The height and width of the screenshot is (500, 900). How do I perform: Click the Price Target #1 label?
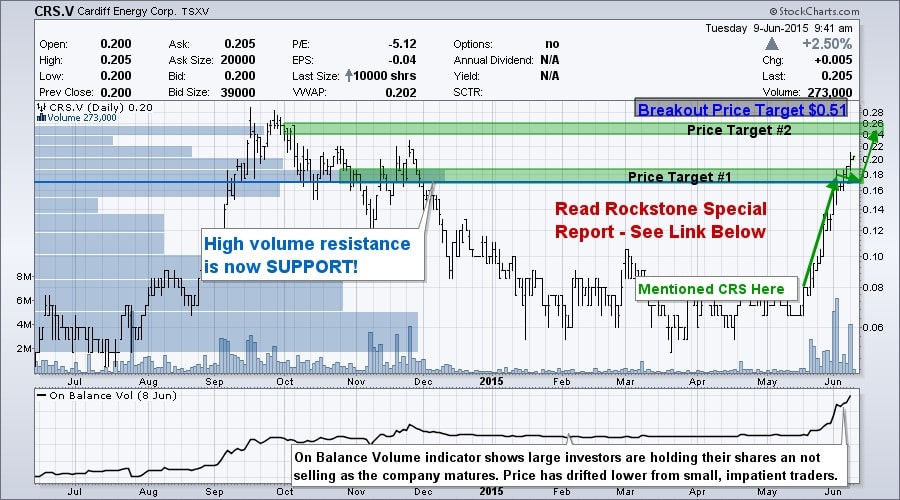[x=679, y=176]
